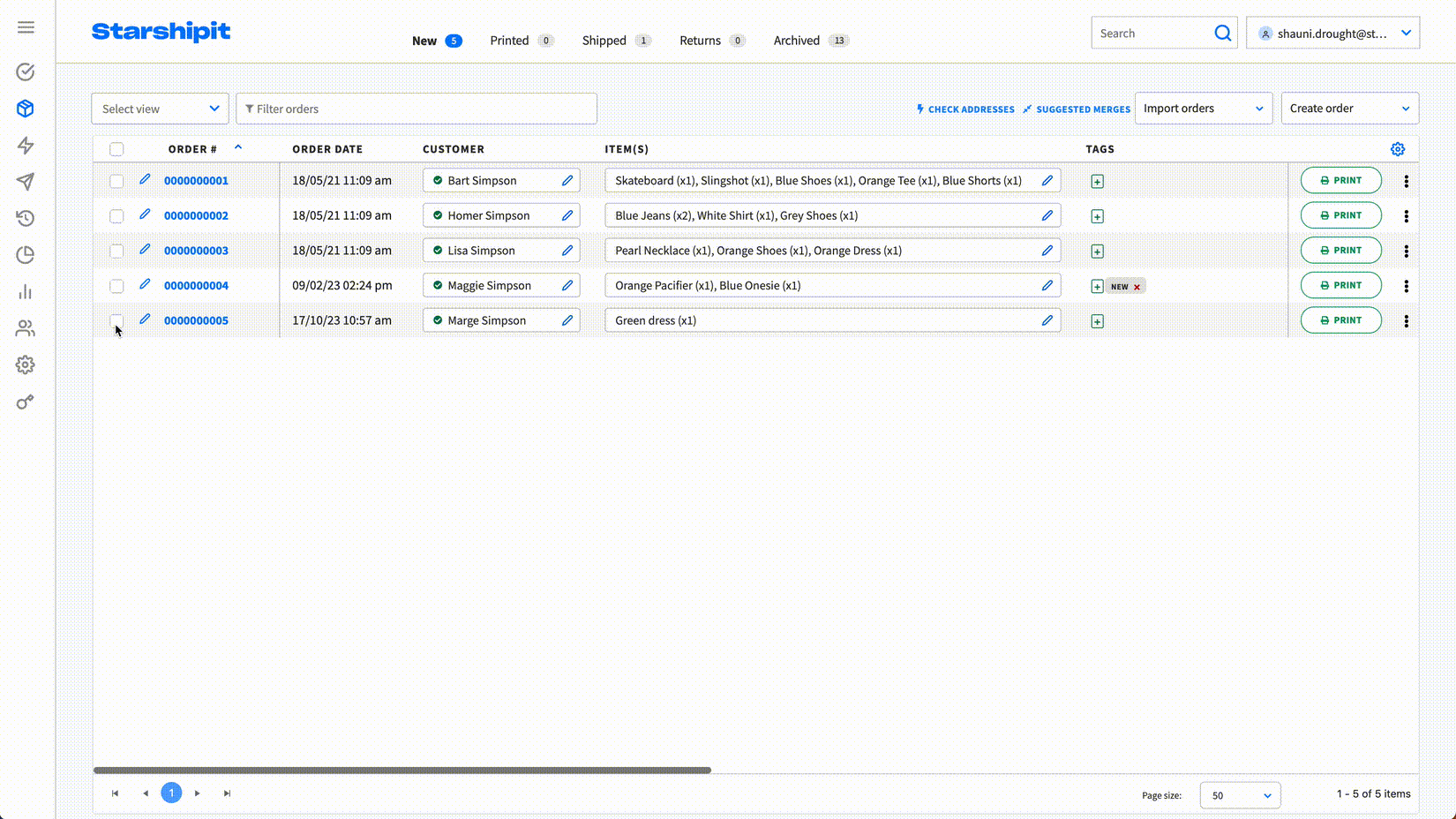This screenshot has width=1456, height=819.
Task: Edit Homer Simpson customer details
Action: (x=567, y=215)
